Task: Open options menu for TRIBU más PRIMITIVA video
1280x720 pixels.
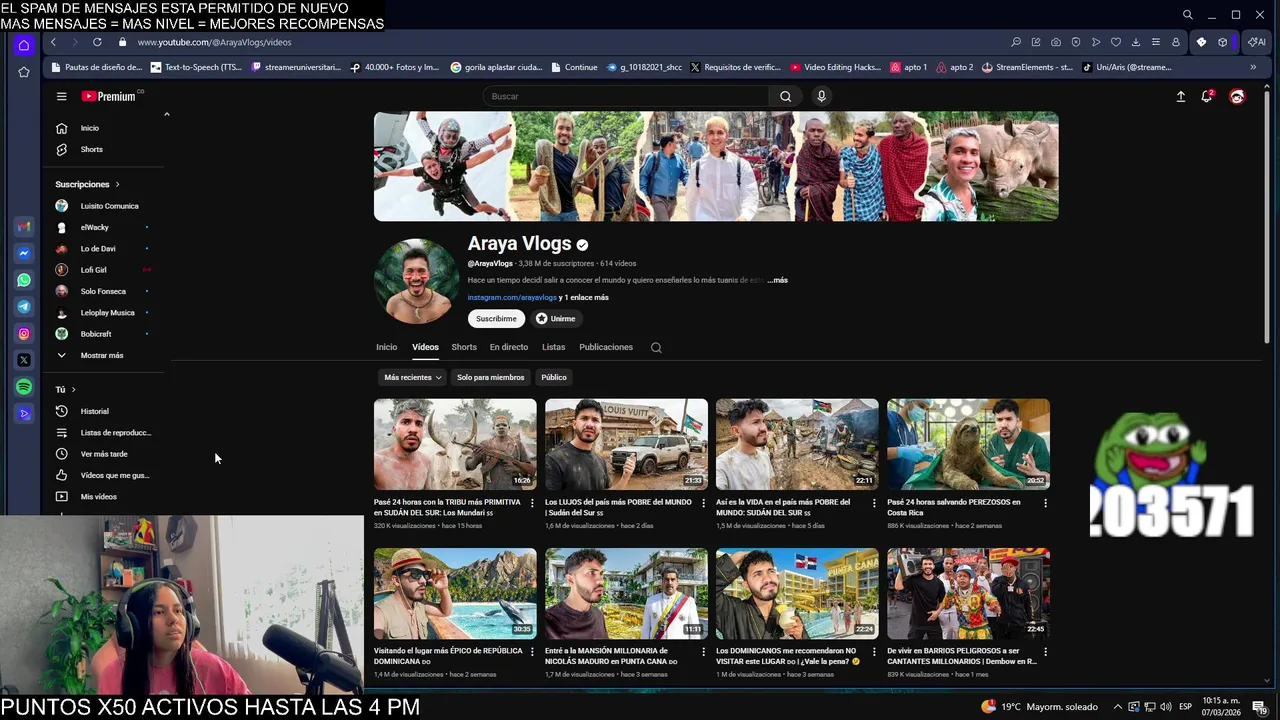Action: pyautogui.click(x=532, y=503)
